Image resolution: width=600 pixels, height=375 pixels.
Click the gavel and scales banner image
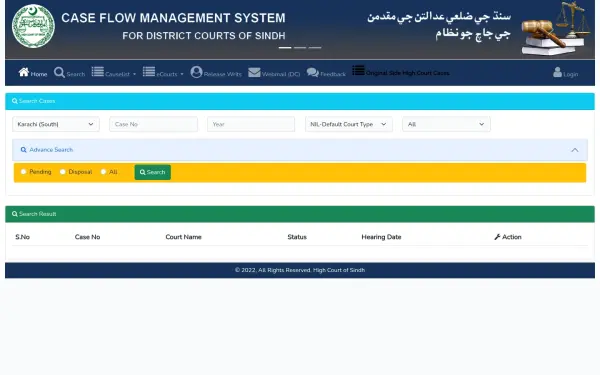[x=556, y=29]
